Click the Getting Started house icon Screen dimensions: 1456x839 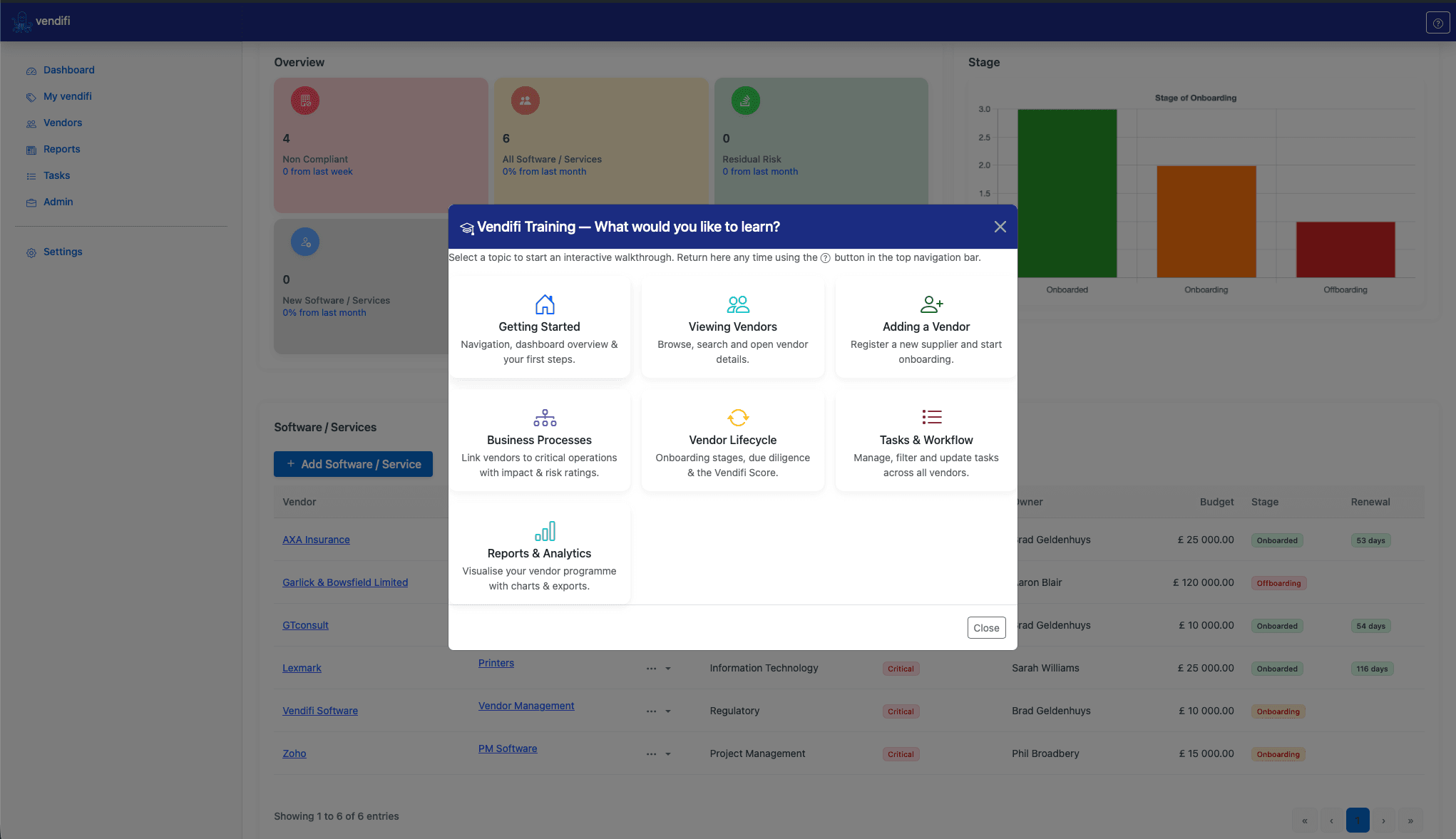pos(545,304)
